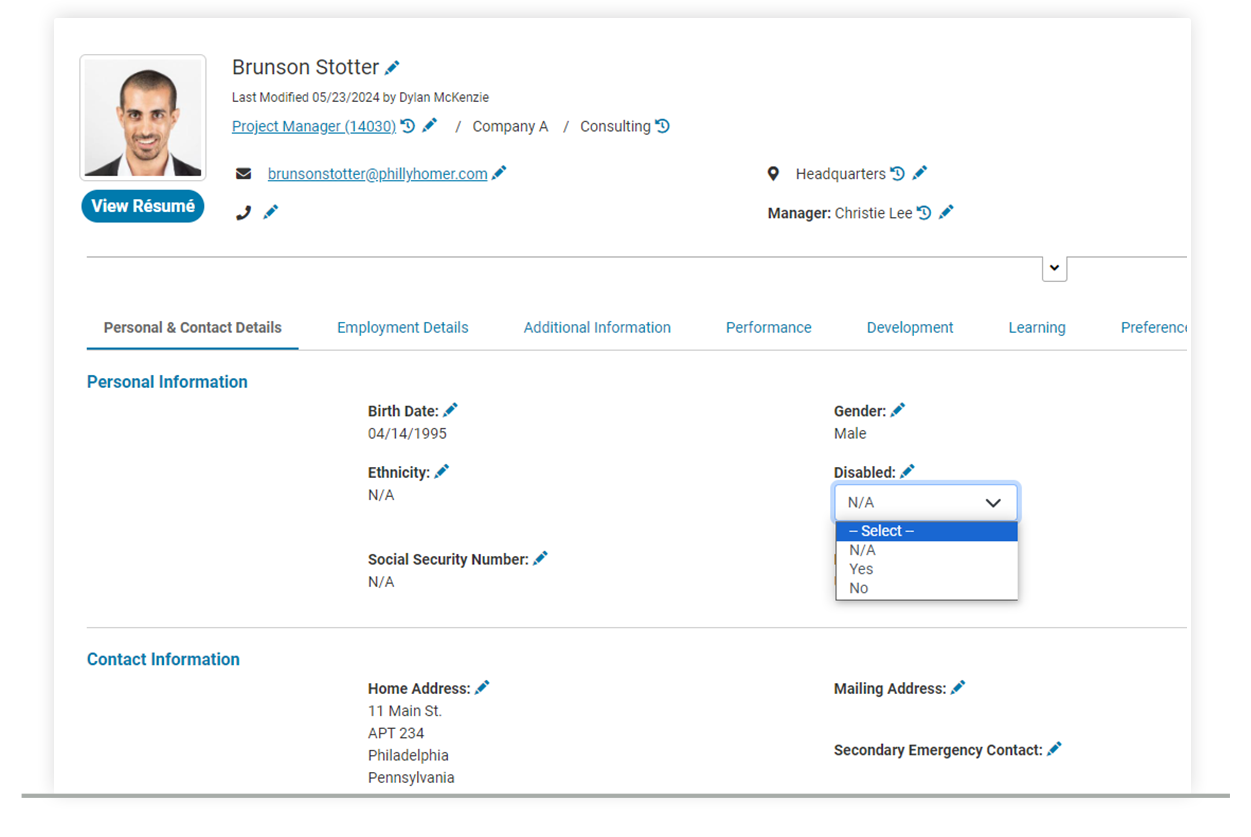Edit the Birth Date field

tap(450, 410)
